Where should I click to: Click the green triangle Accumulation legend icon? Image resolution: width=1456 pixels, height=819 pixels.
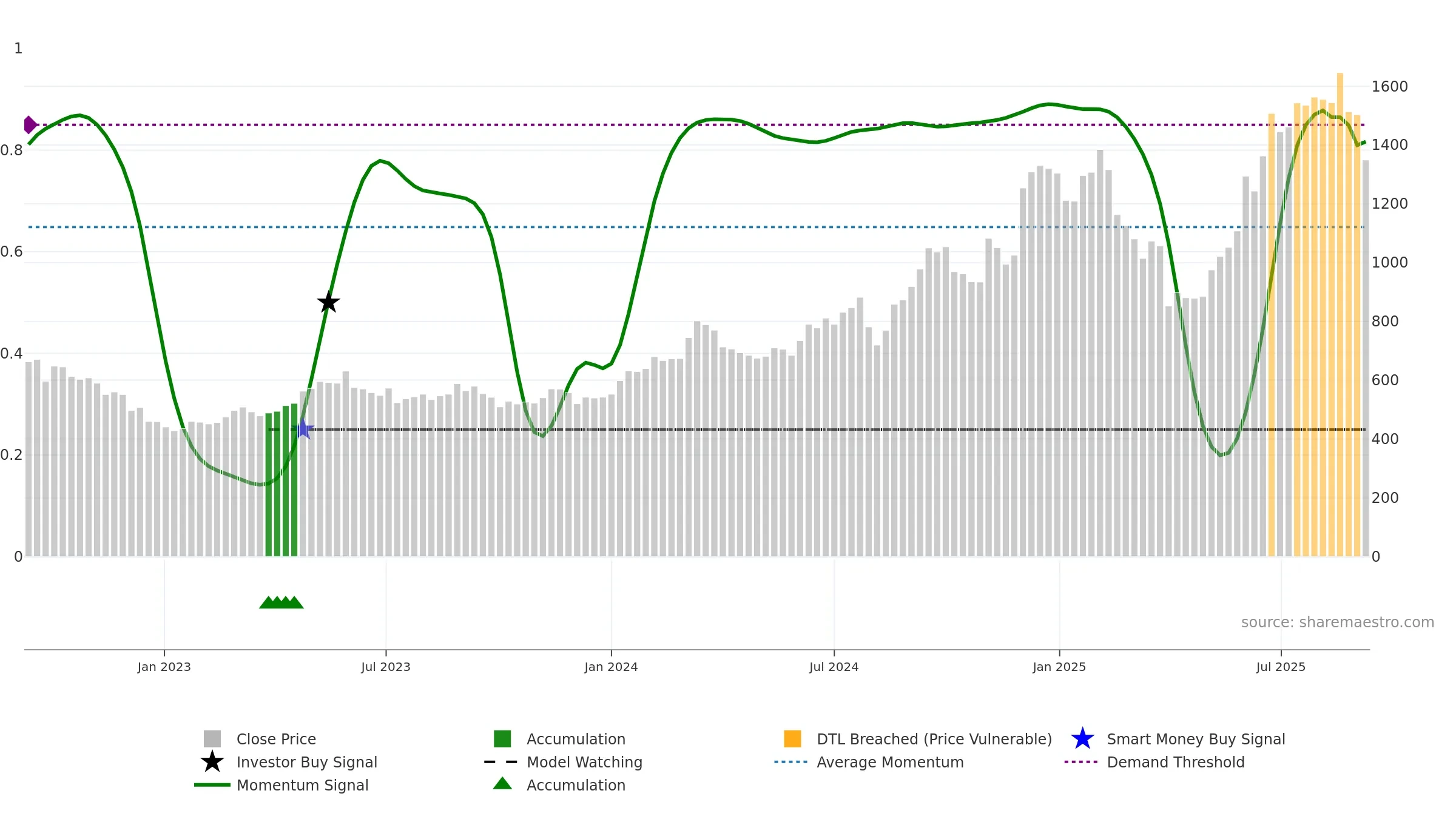point(502,784)
